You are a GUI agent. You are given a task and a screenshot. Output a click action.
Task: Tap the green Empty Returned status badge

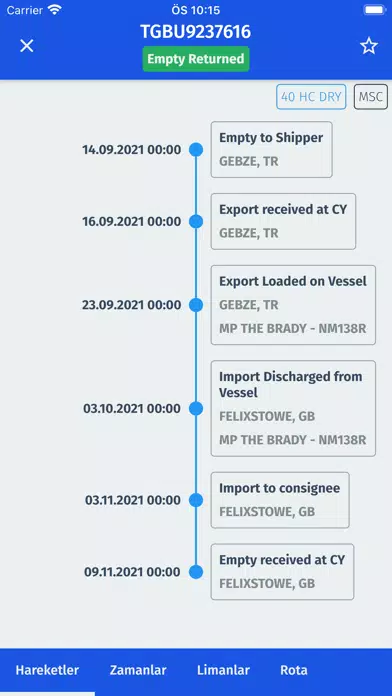coord(196,59)
